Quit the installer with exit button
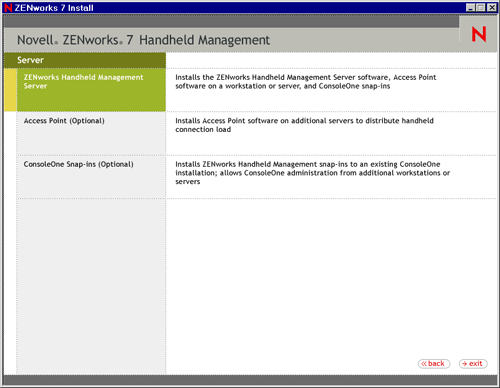Screen dimensions: 500x388 473,364
